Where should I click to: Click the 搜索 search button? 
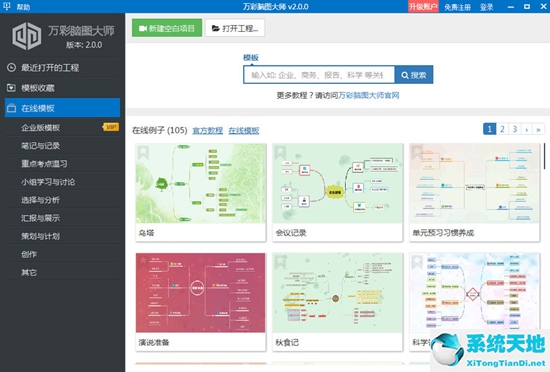(x=414, y=75)
